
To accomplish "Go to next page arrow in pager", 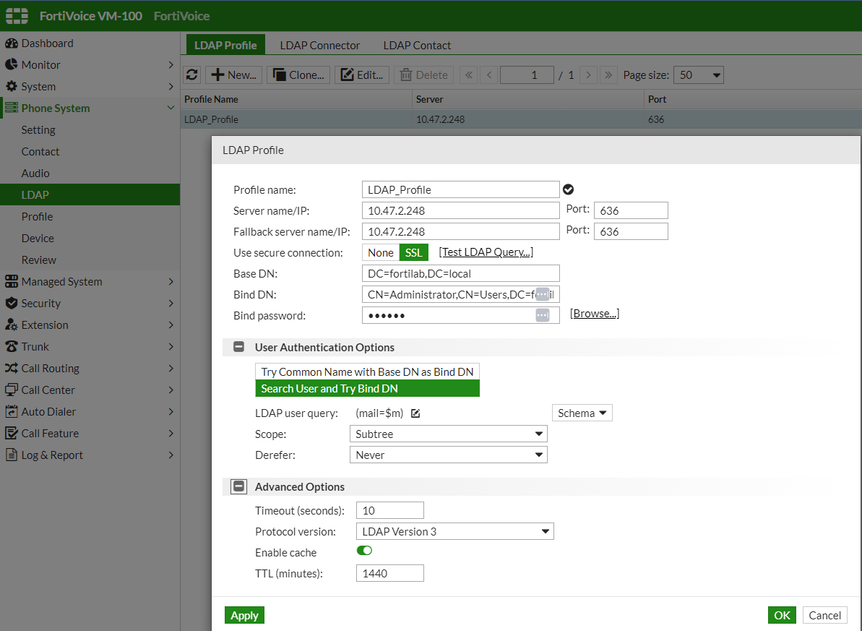I will pos(587,75).
